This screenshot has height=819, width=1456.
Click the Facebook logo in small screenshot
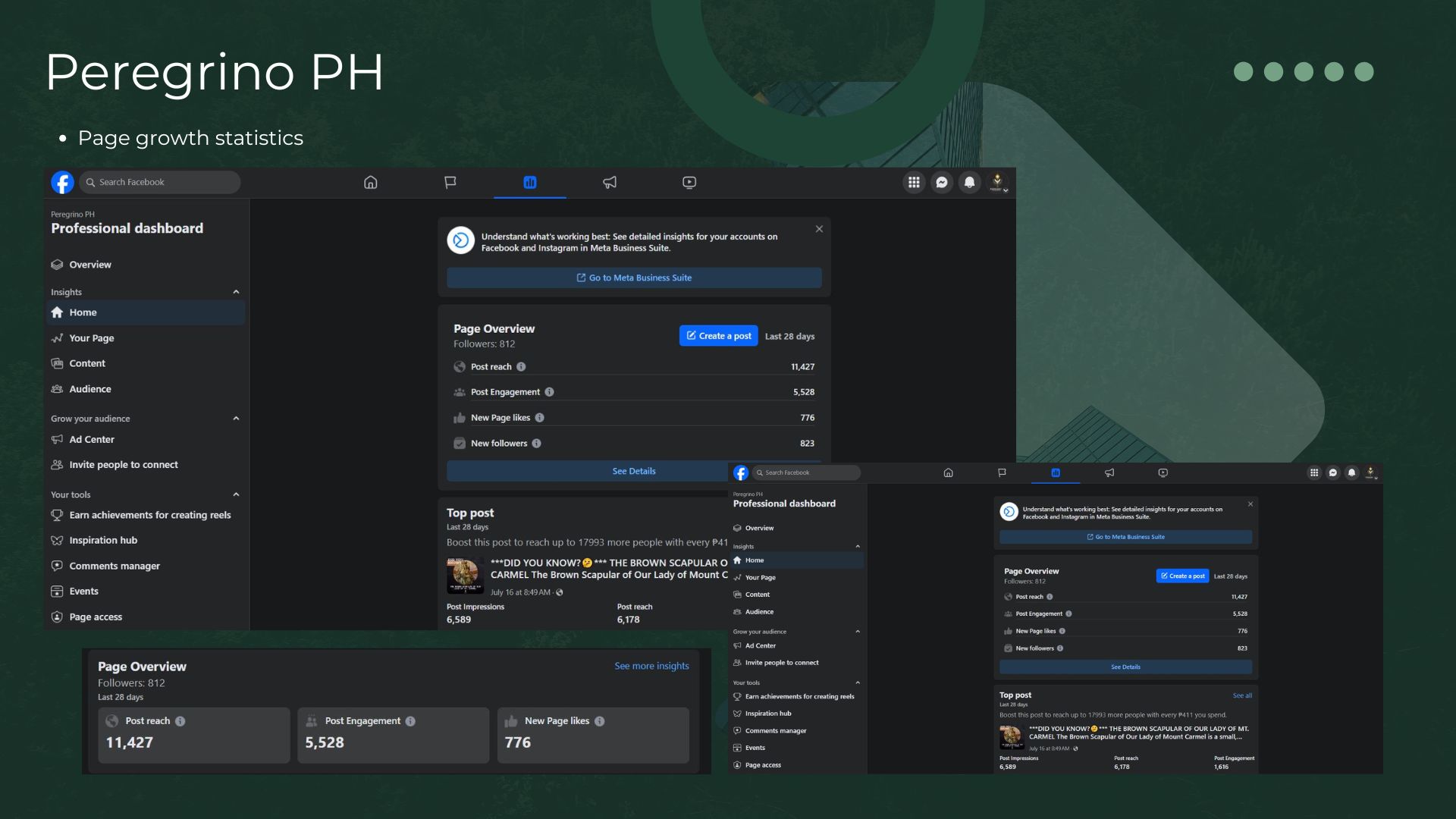click(741, 473)
